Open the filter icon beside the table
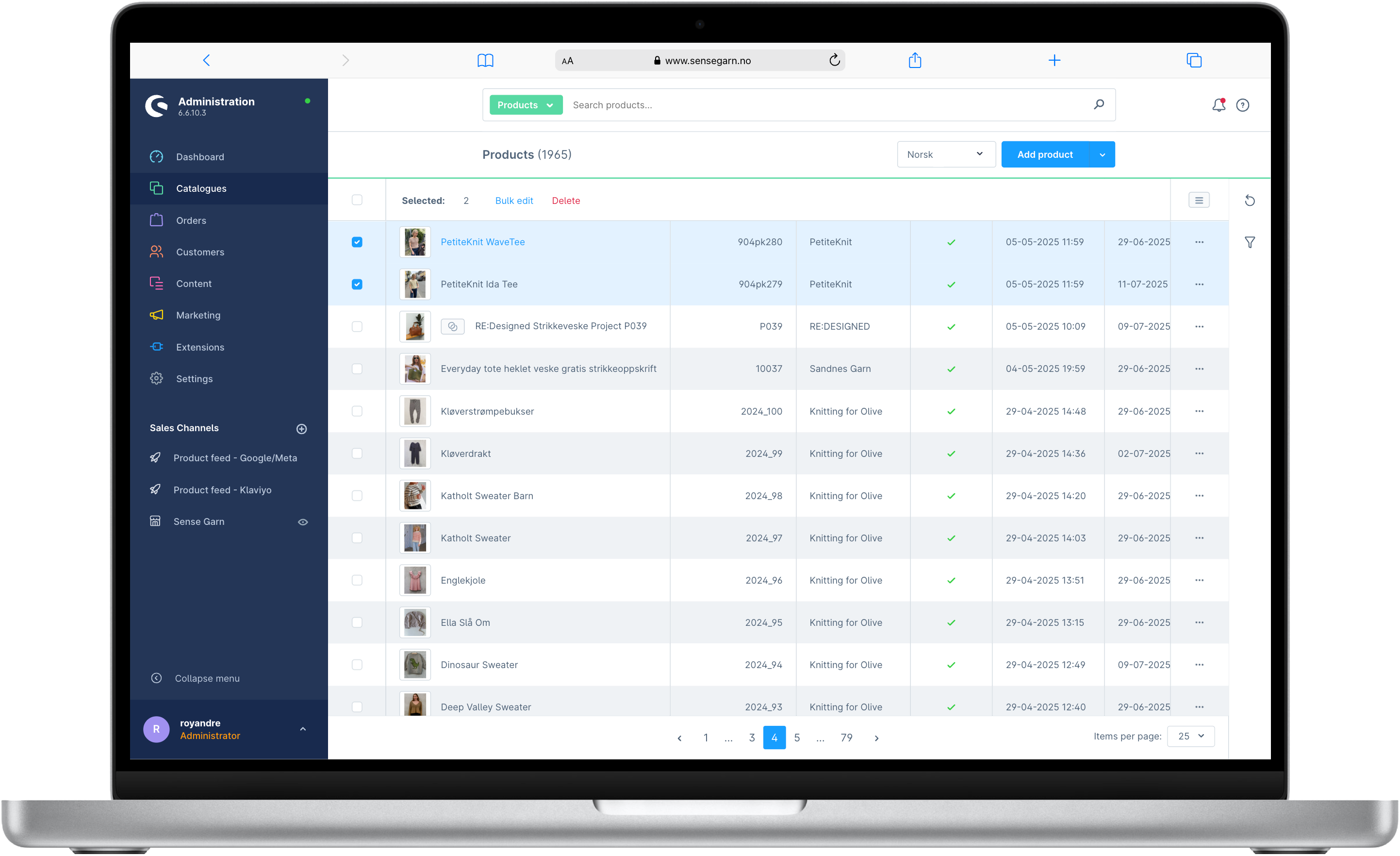Viewport: 1400px width, 856px height. click(1250, 242)
